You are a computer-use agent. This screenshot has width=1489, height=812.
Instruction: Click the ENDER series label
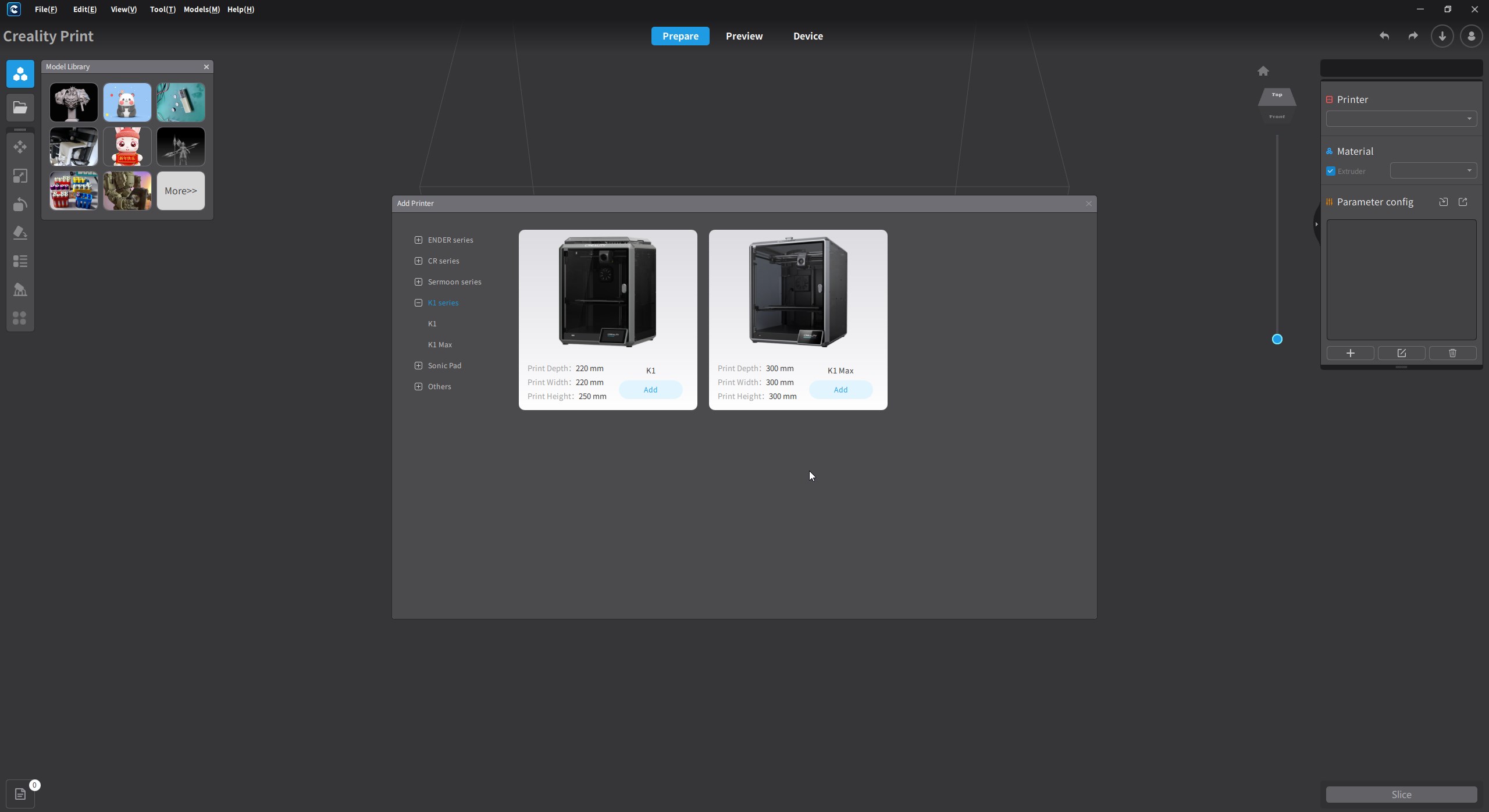click(451, 240)
